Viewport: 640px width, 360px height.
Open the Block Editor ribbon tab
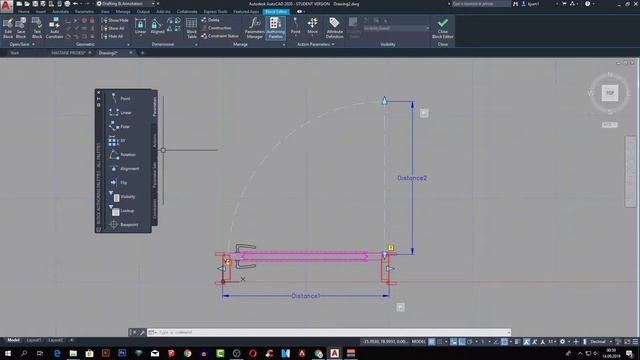point(276,12)
